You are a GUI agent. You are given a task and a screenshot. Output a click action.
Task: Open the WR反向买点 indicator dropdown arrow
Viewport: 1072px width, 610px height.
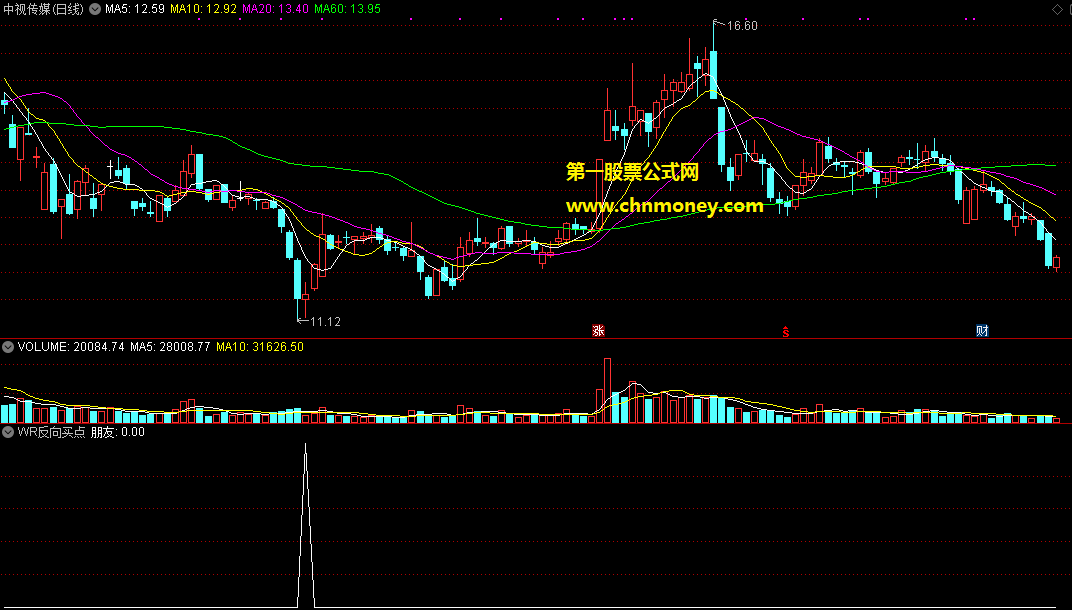tap(8, 432)
